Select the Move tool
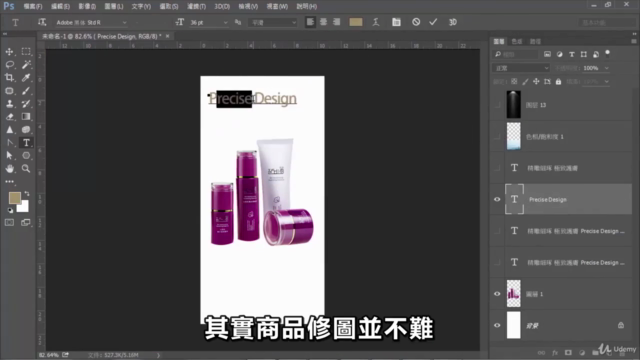 coord(9,52)
